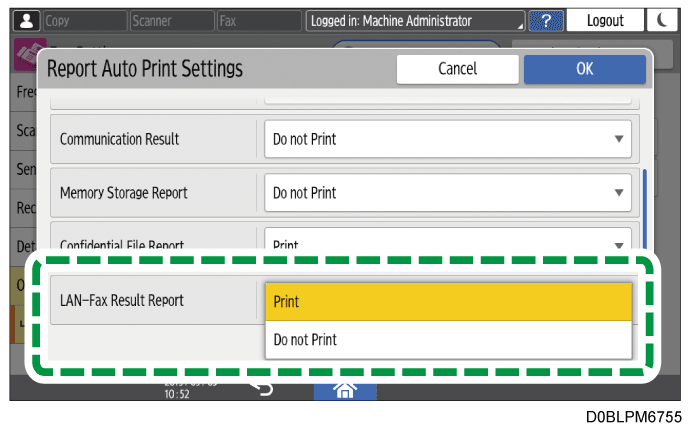Click the user login icon in top bar
The width and height of the screenshot is (691, 427).
[x=24, y=20]
